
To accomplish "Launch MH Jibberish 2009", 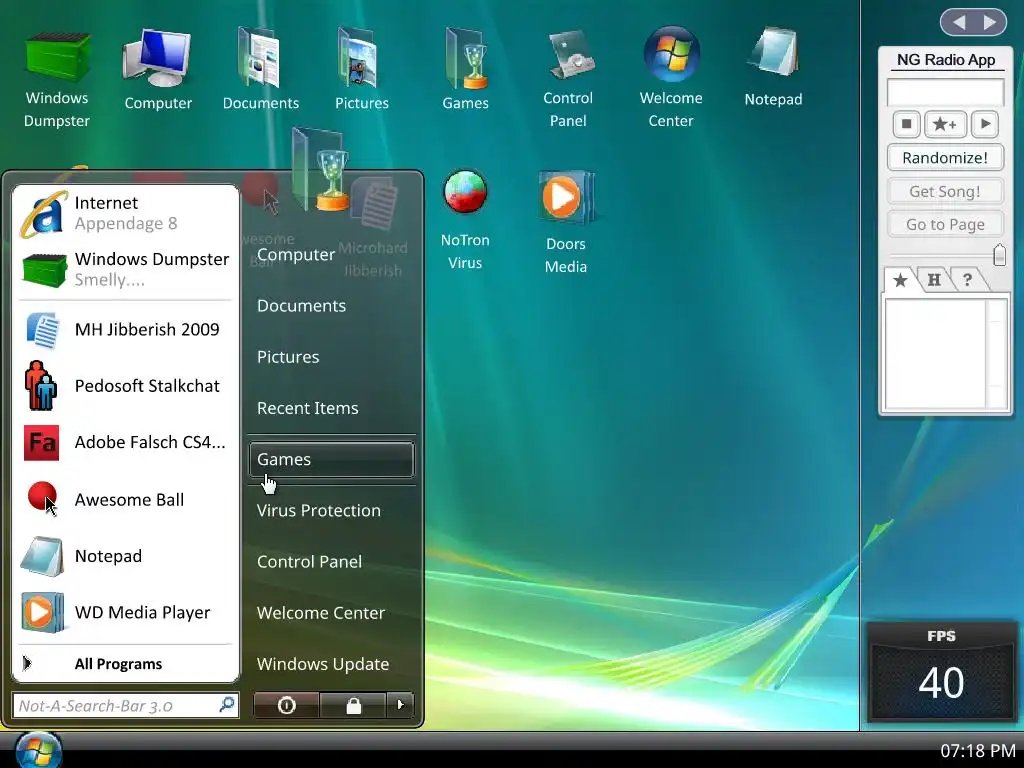I will pyautogui.click(x=125, y=329).
